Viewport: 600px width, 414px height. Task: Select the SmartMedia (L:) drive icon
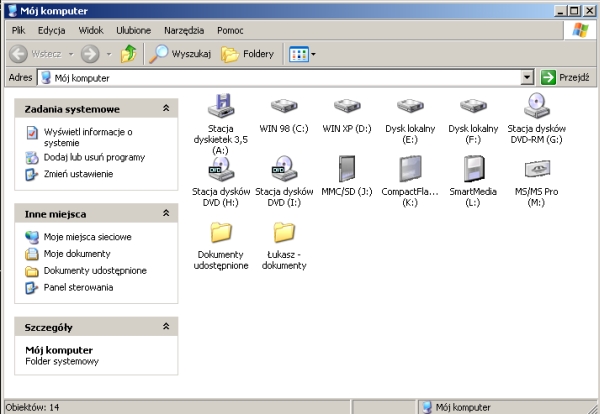point(473,169)
